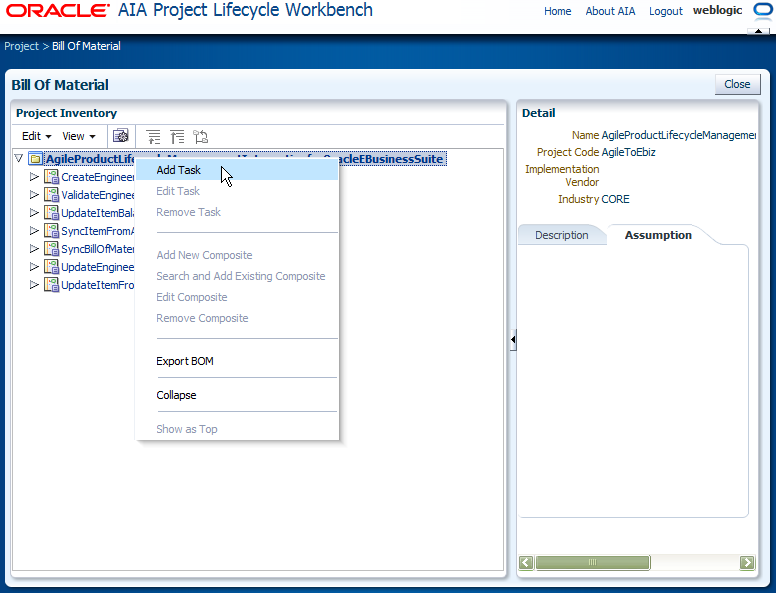Screen dimensions: 776x593
Task: Collapse the AgileProductLifecycle root node triangle
Action: click(19, 158)
